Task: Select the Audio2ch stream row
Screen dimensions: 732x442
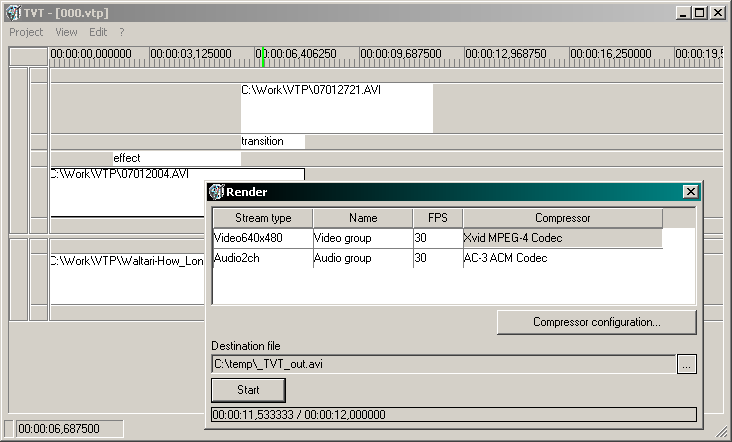Action: coord(437,258)
